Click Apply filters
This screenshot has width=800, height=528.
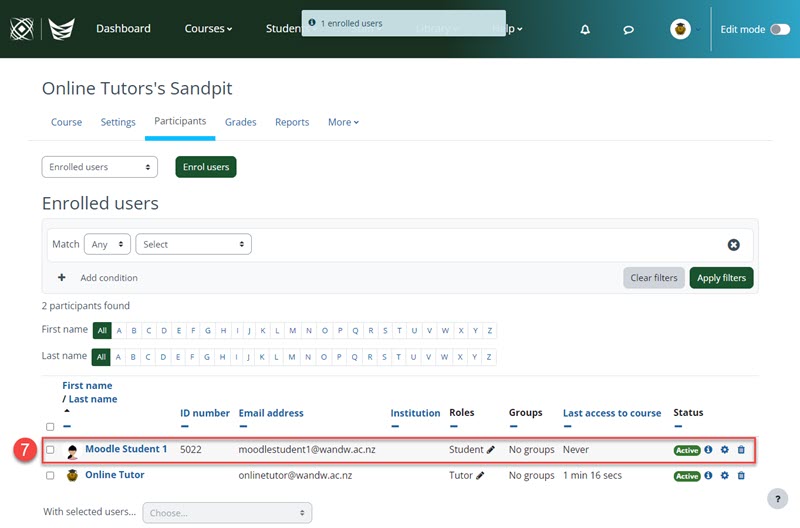click(x=721, y=278)
